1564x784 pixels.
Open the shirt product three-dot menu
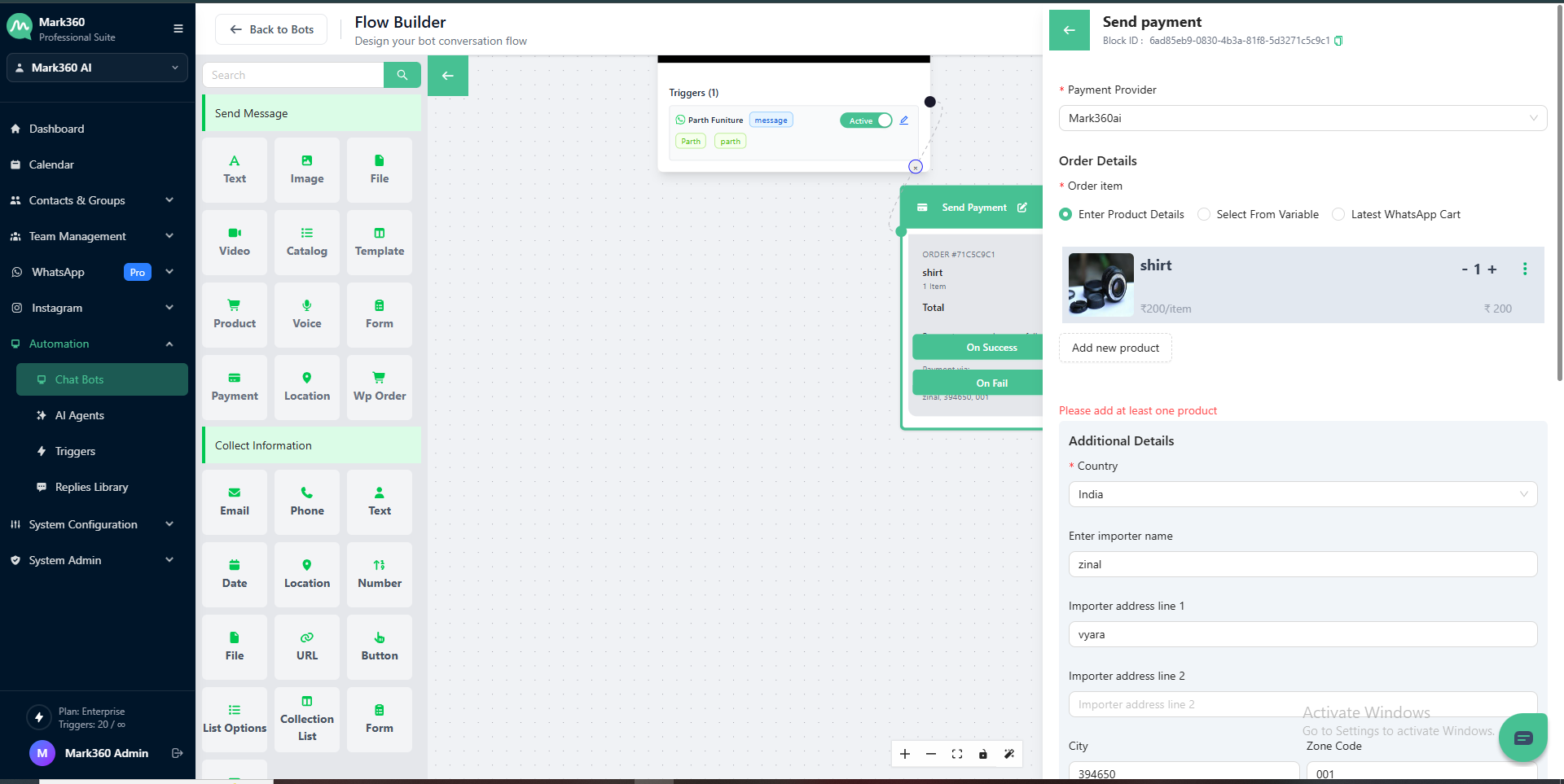click(1524, 269)
